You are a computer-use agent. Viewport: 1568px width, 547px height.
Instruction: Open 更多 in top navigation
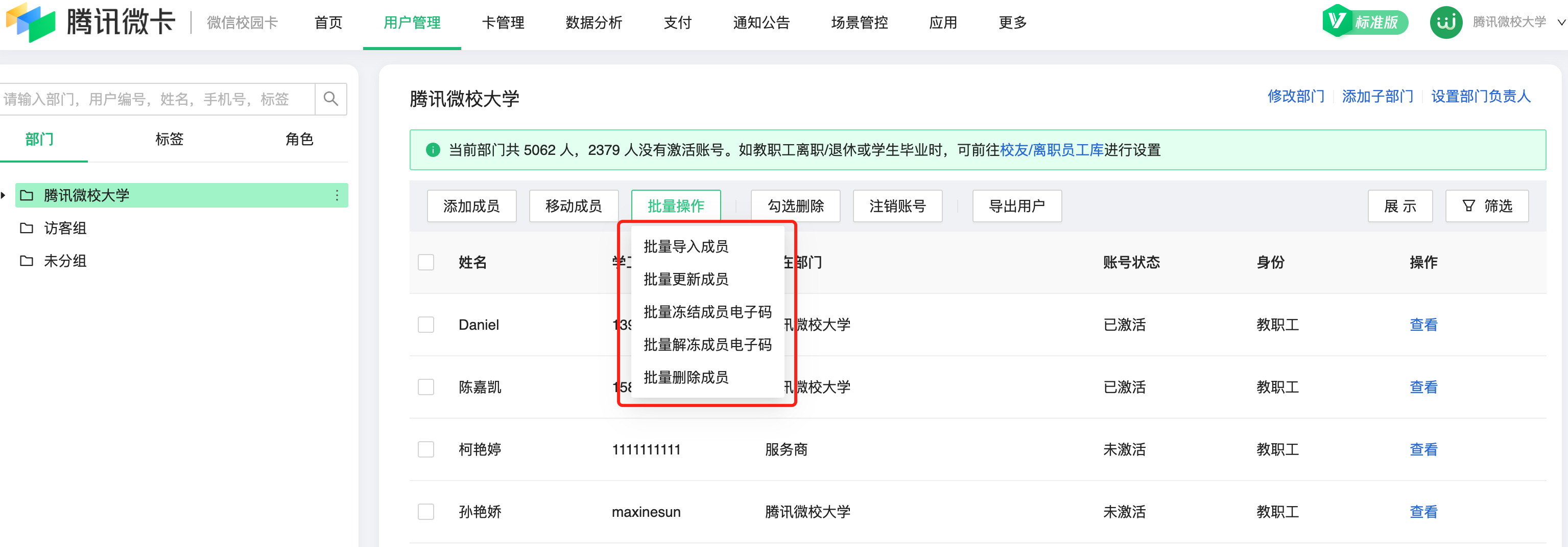(1012, 22)
